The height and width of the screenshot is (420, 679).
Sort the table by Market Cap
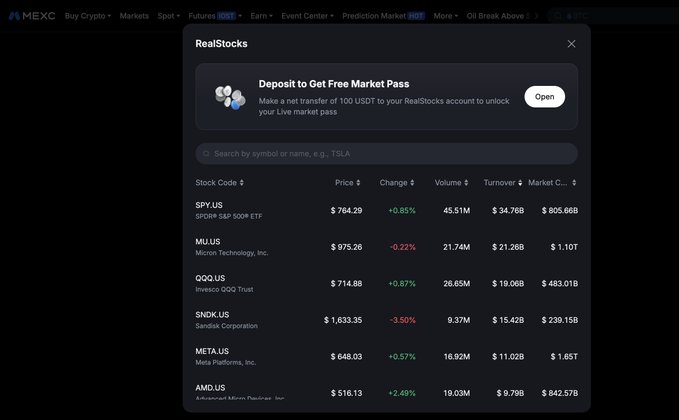tap(552, 183)
